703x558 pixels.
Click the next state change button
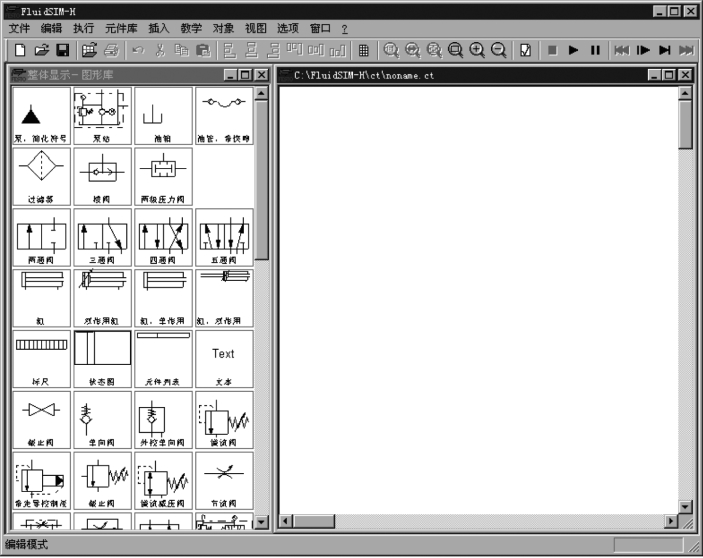[x=665, y=50]
